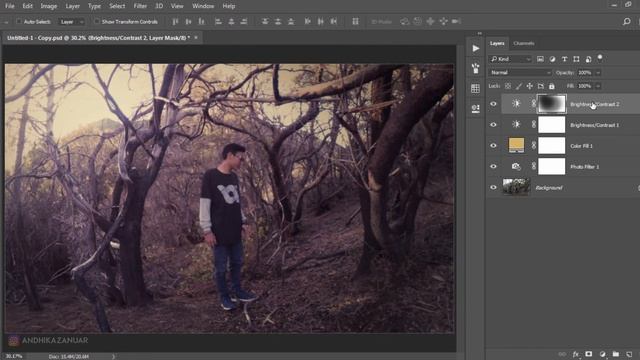Screen dimensions: 640x360
Task: Hide the Brightness/Contrast 2 layer
Action: tap(493, 104)
